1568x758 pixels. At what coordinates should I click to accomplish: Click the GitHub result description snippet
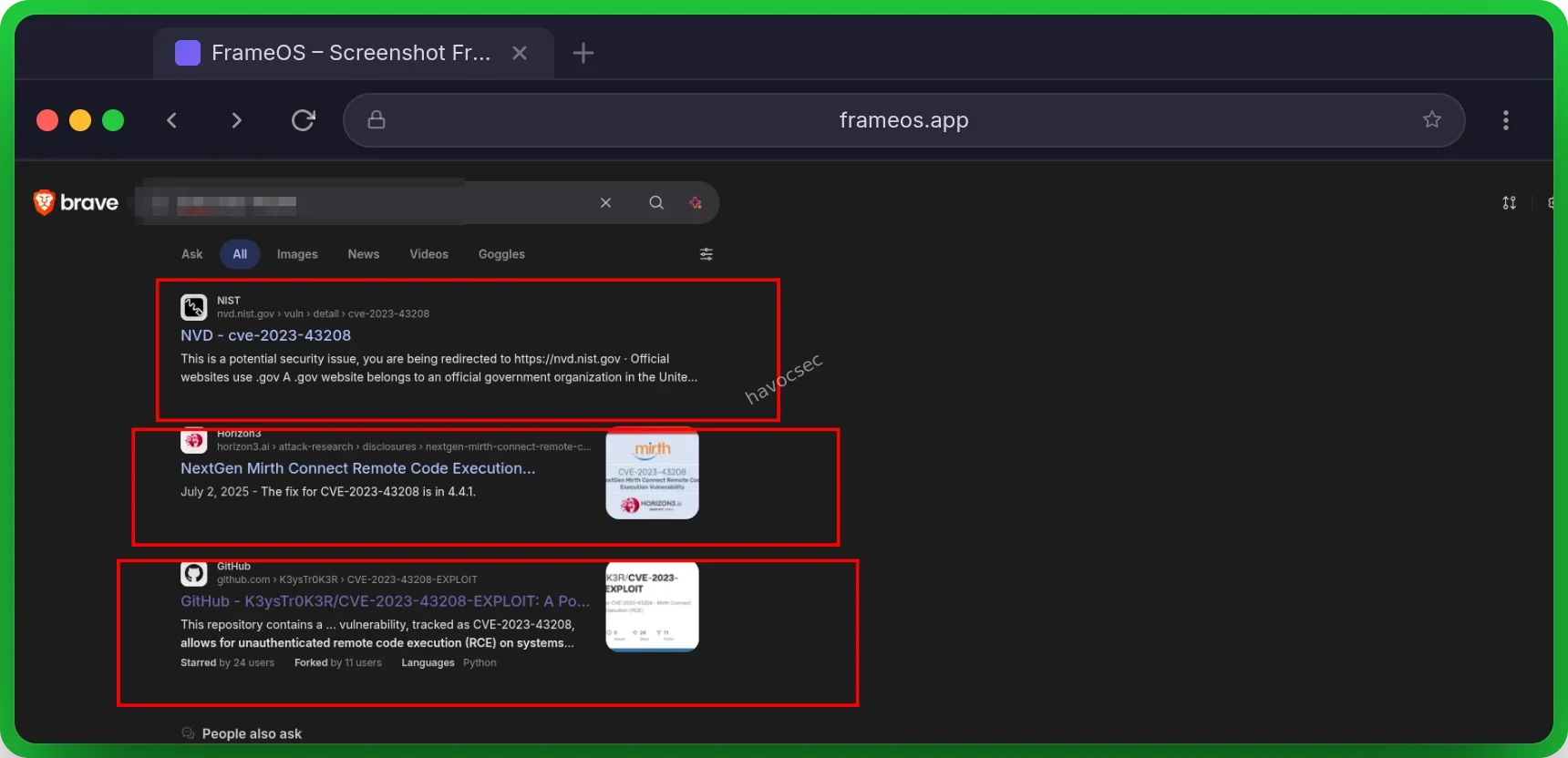[377, 634]
